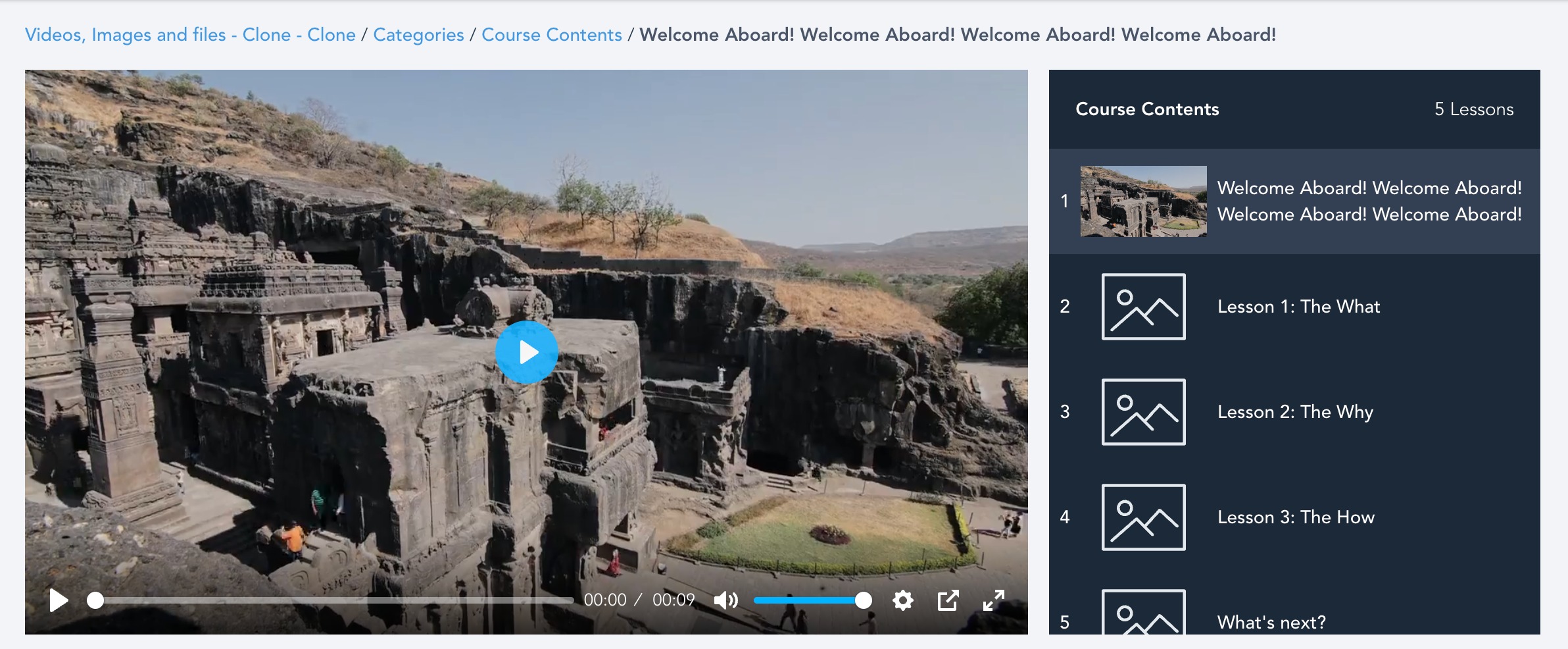1568x649 pixels.
Task: Open Videos, Images and files breadcrumb
Action: 190,35
